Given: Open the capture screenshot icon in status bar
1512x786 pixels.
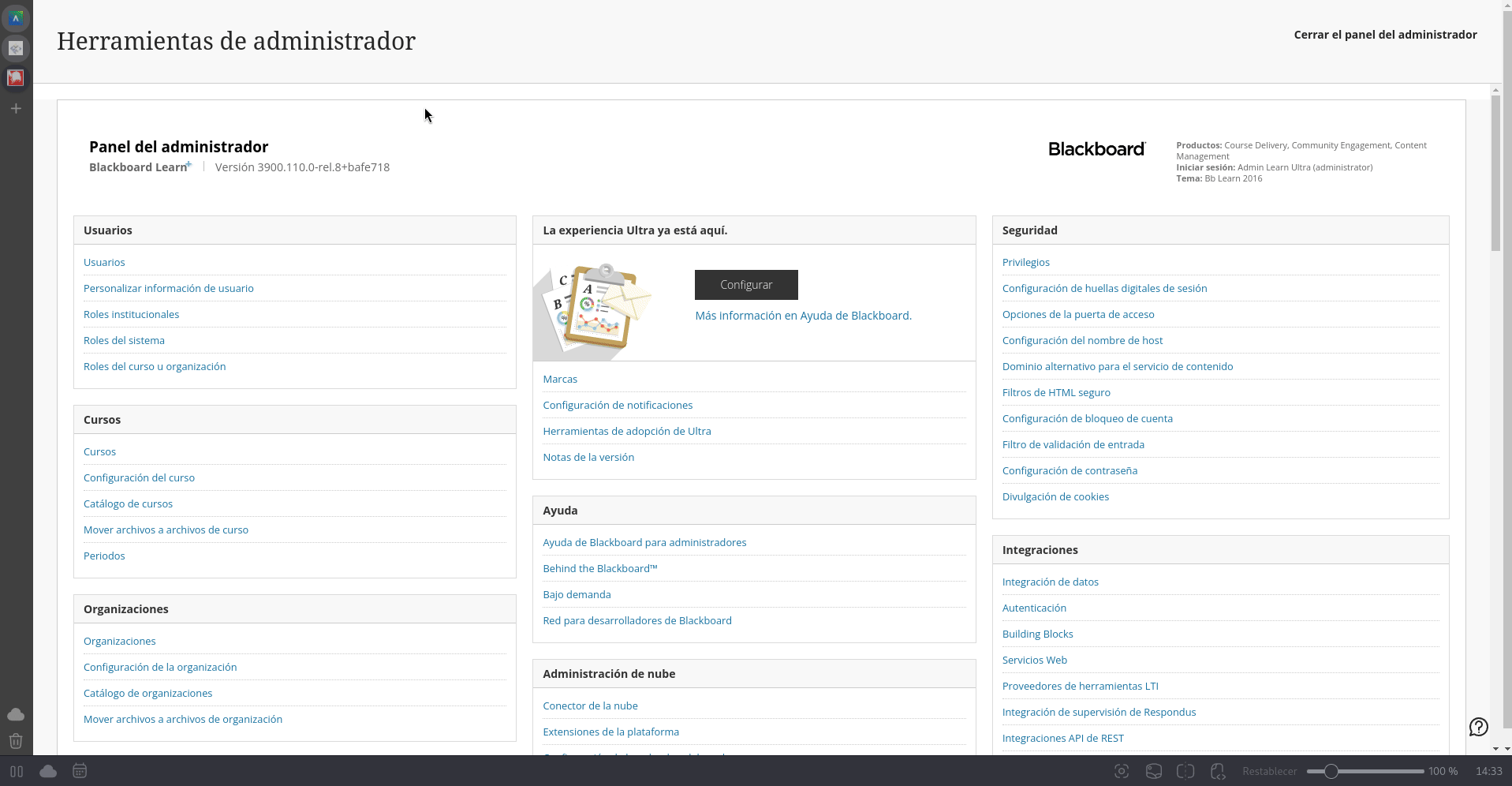Looking at the screenshot, I should [1122, 771].
